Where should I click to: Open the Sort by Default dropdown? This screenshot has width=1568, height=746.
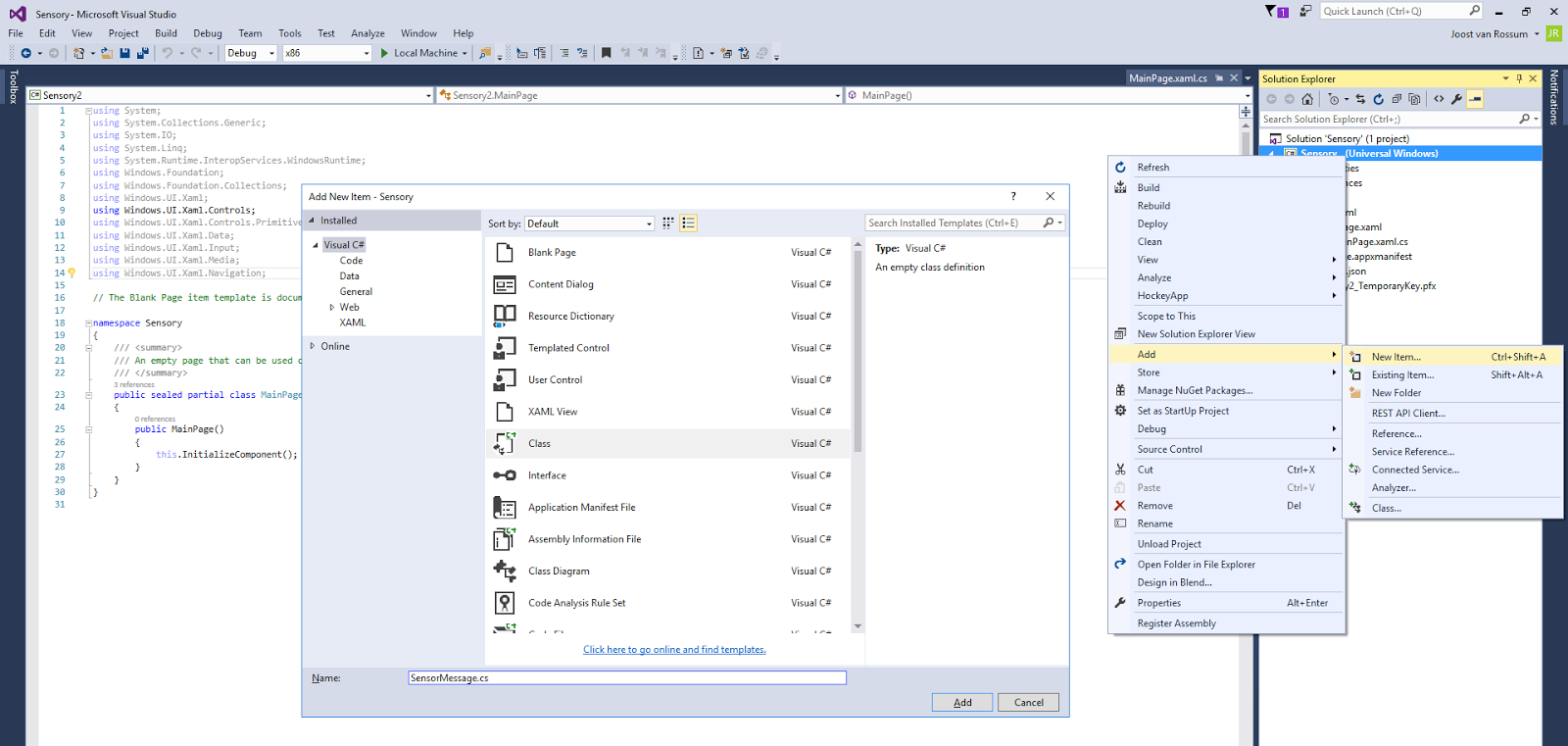tap(589, 224)
